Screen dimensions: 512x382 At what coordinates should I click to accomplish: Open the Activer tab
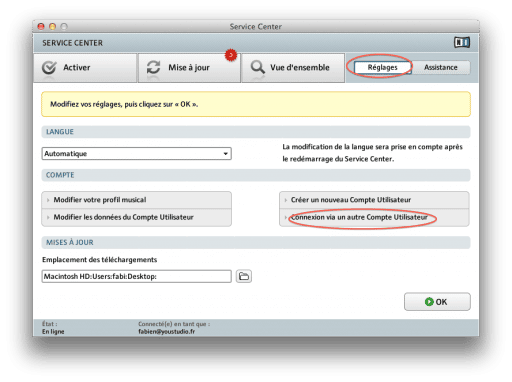click(x=85, y=68)
